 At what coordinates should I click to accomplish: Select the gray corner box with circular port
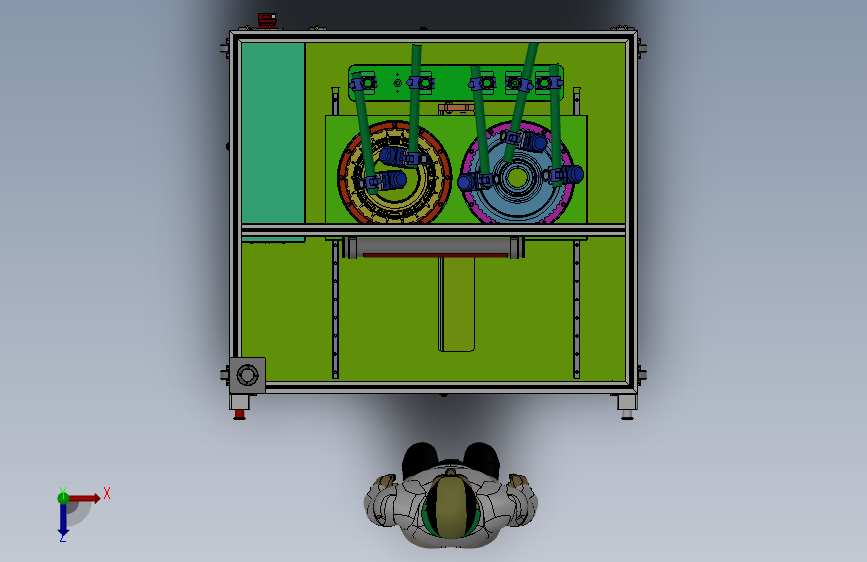247,376
